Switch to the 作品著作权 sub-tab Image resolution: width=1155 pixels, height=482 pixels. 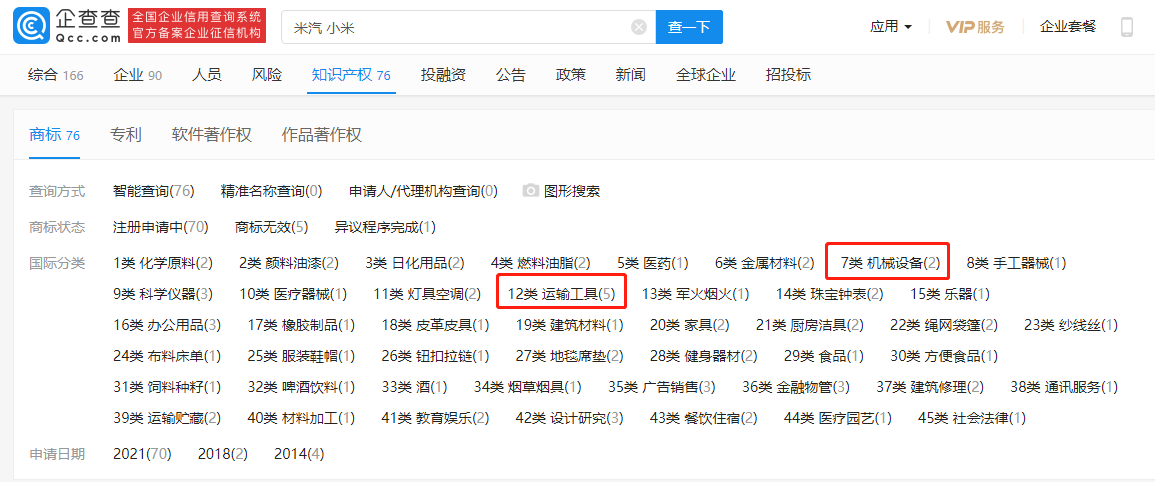click(322, 135)
